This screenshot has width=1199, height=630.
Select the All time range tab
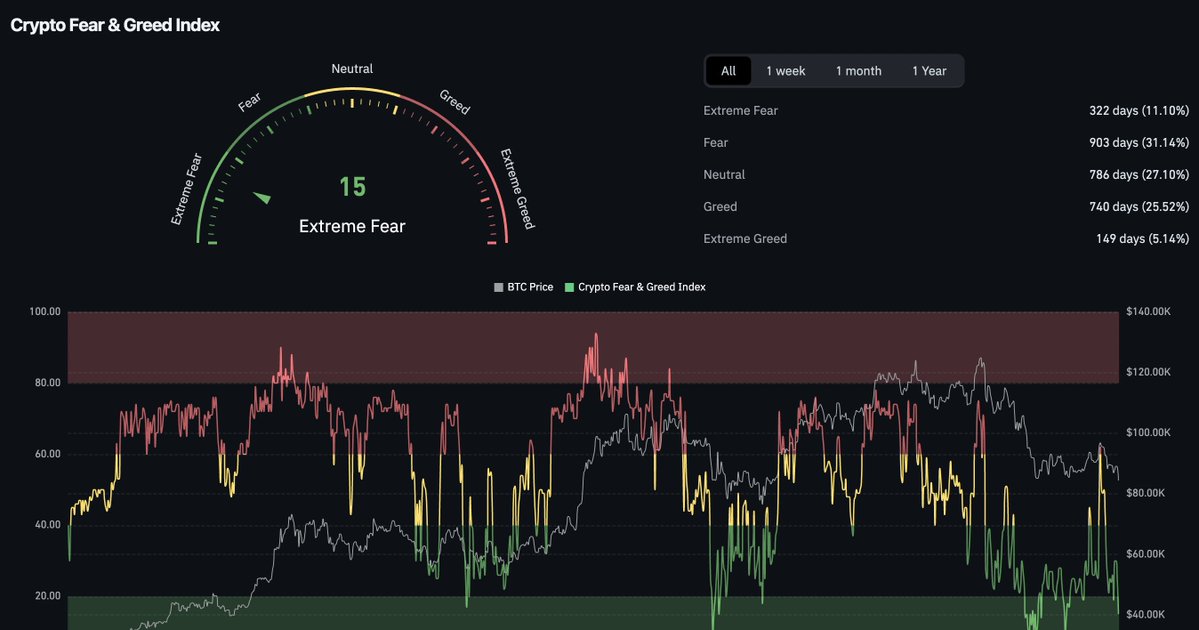click(728, 71)
